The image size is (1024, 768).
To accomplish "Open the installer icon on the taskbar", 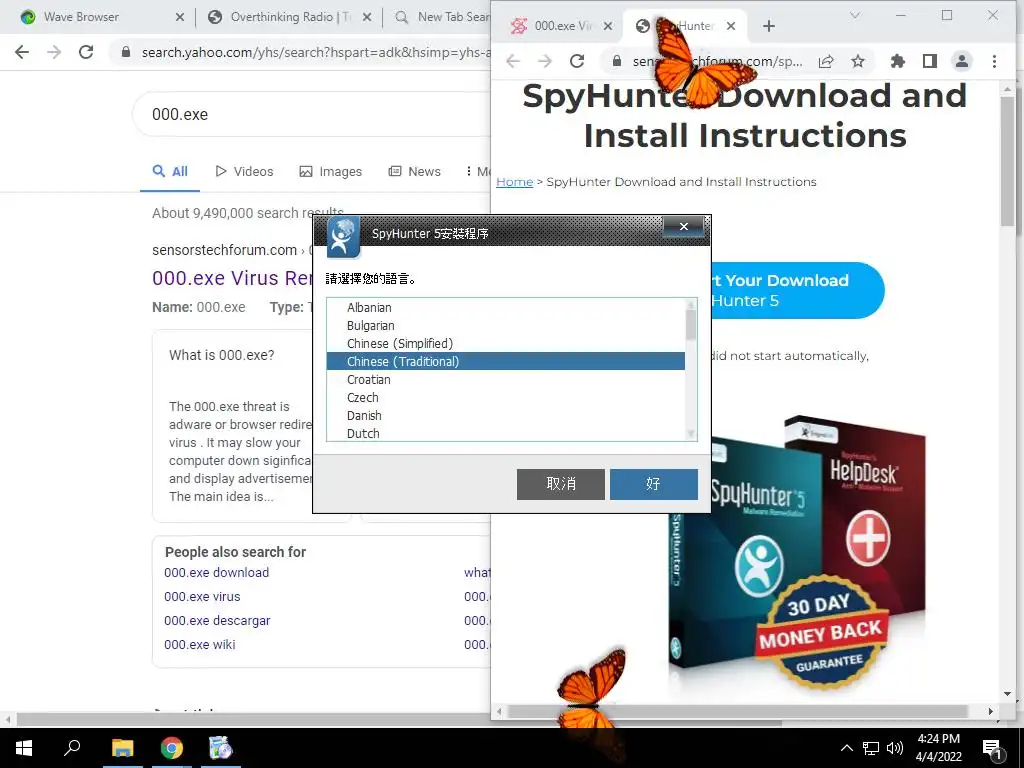I will 220,748.
